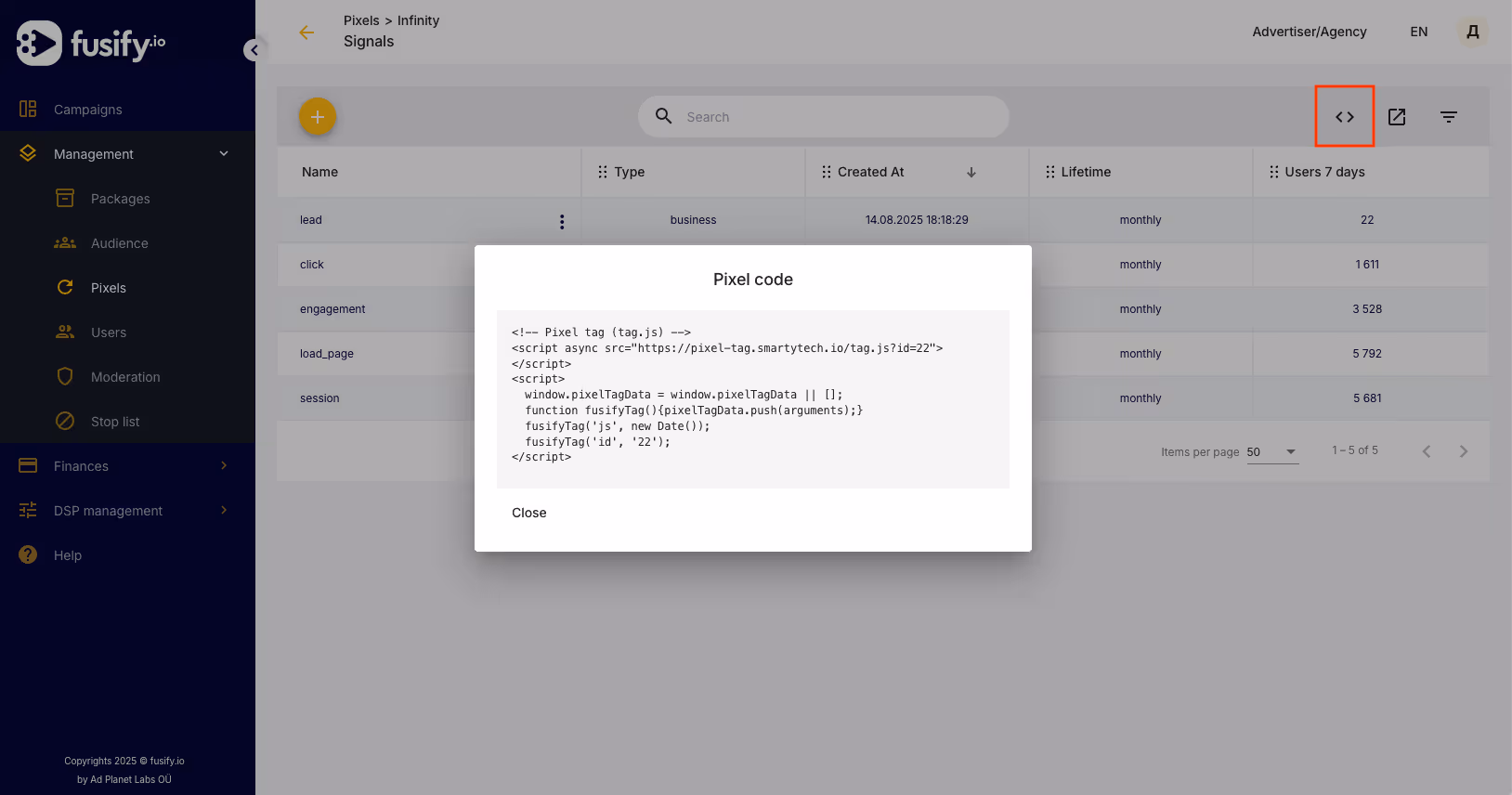
Task: Open Audience in the sidebar
Action: point(120,243)
